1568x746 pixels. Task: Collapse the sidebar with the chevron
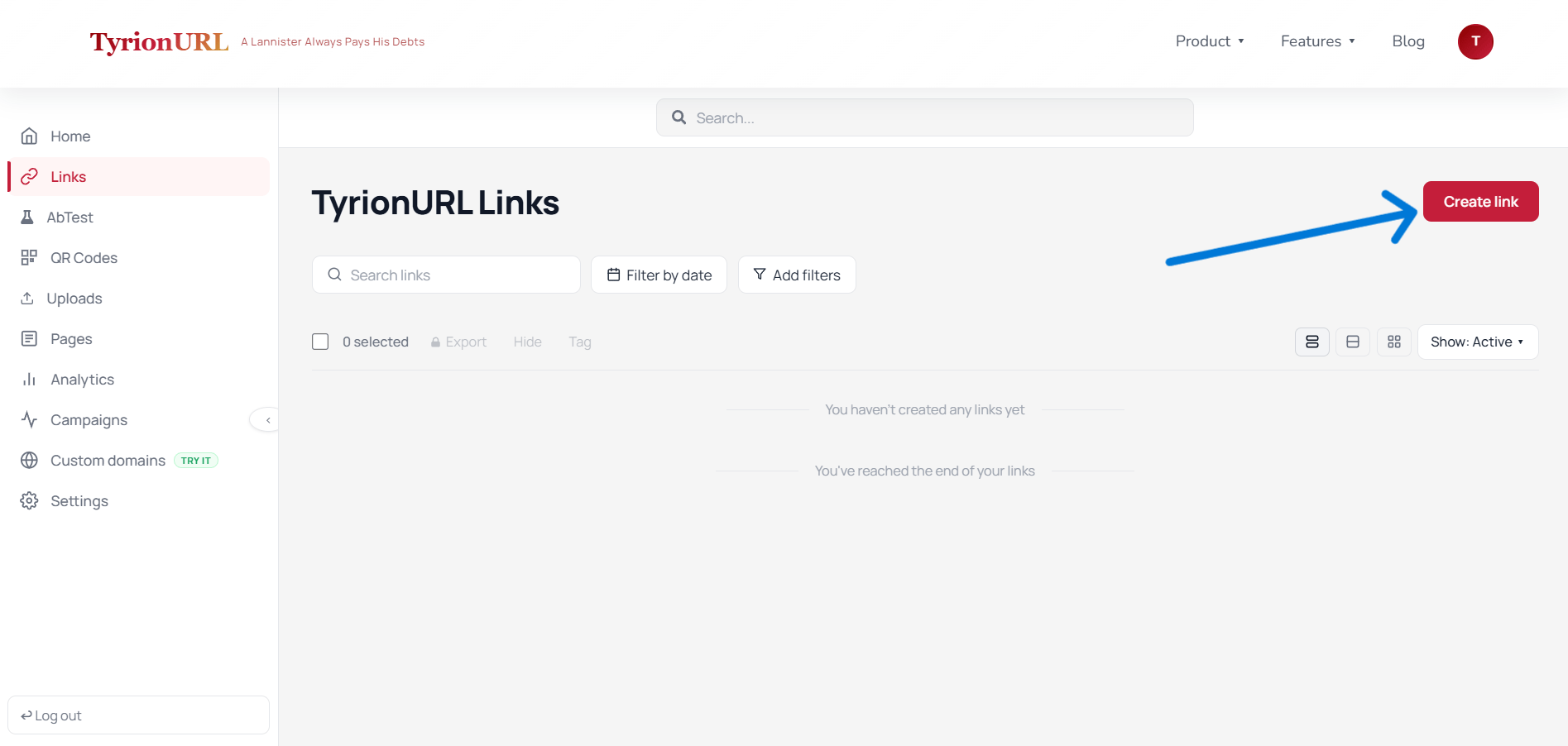[x=266, y=420]
